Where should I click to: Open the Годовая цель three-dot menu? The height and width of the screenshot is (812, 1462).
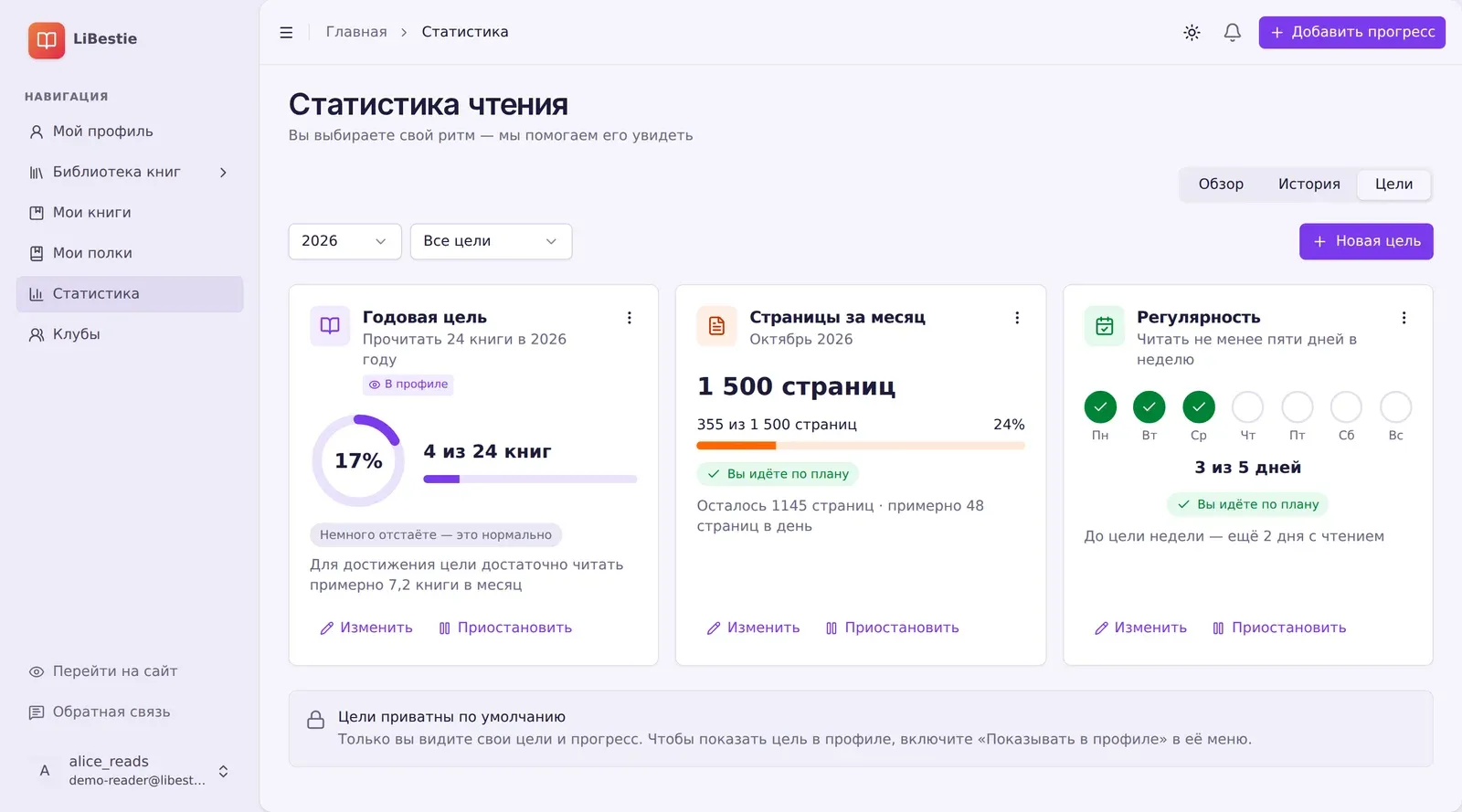pyautogui.click(x=630, y=318)
